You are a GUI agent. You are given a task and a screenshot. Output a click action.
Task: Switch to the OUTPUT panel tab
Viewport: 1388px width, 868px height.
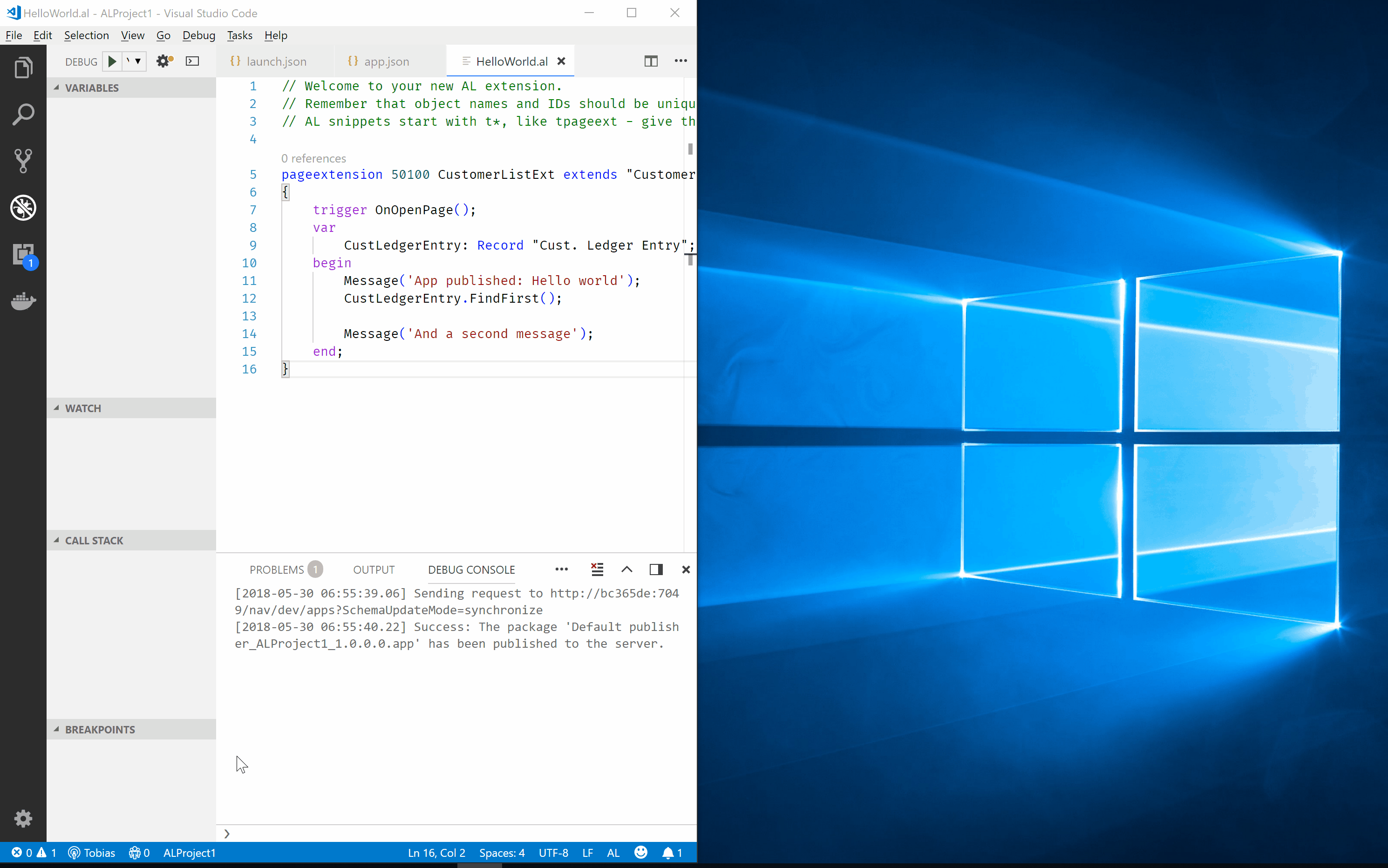click(x=374, y=570)
